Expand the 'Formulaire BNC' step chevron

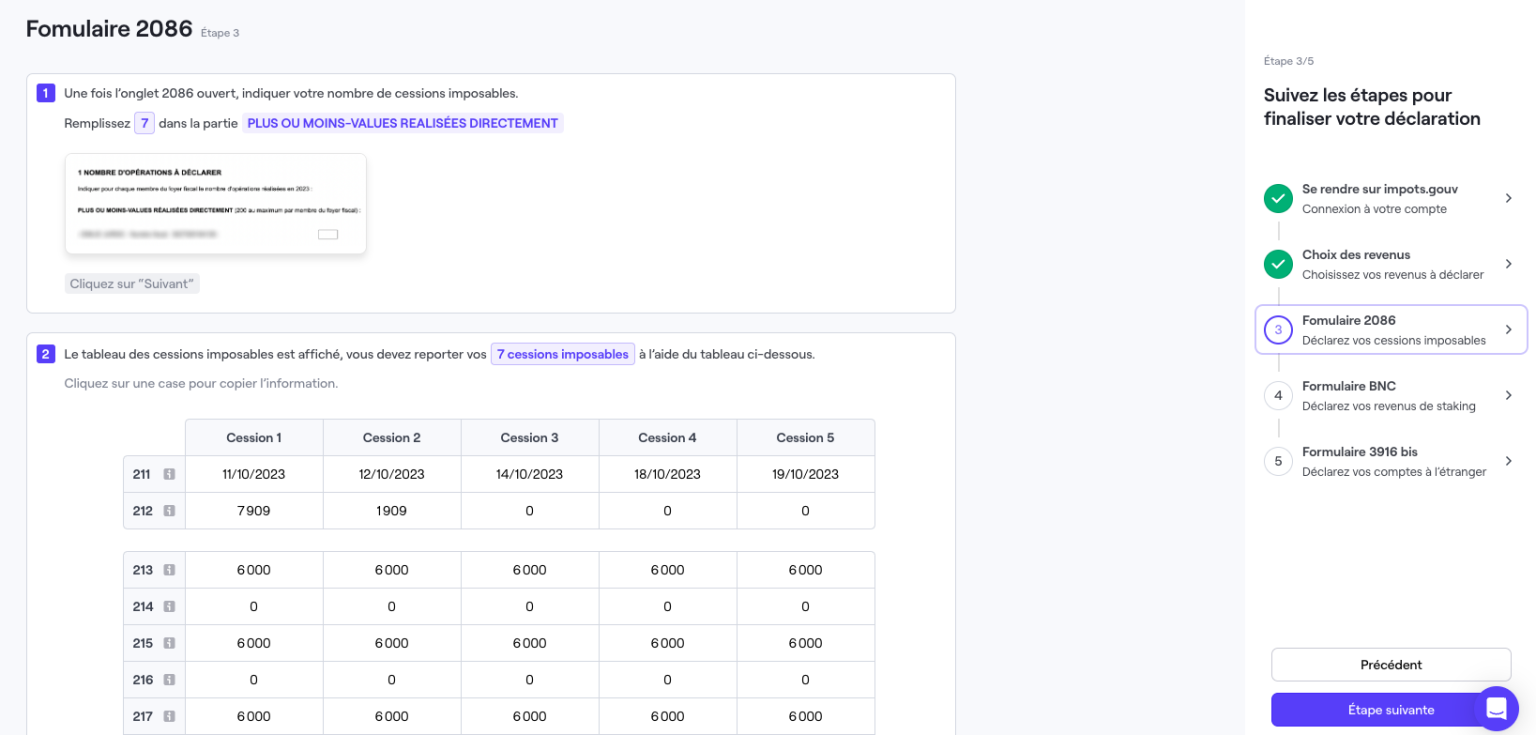point(1508,395)
